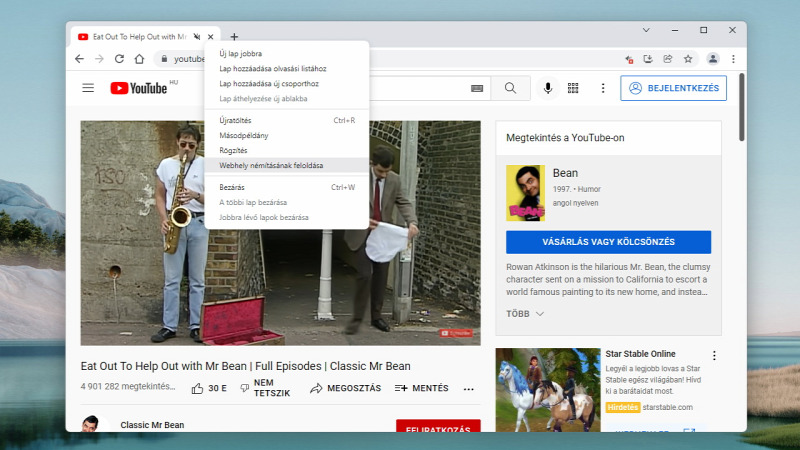
Task: Open Chrome three-dot menu
Action: tap(733, 59)
